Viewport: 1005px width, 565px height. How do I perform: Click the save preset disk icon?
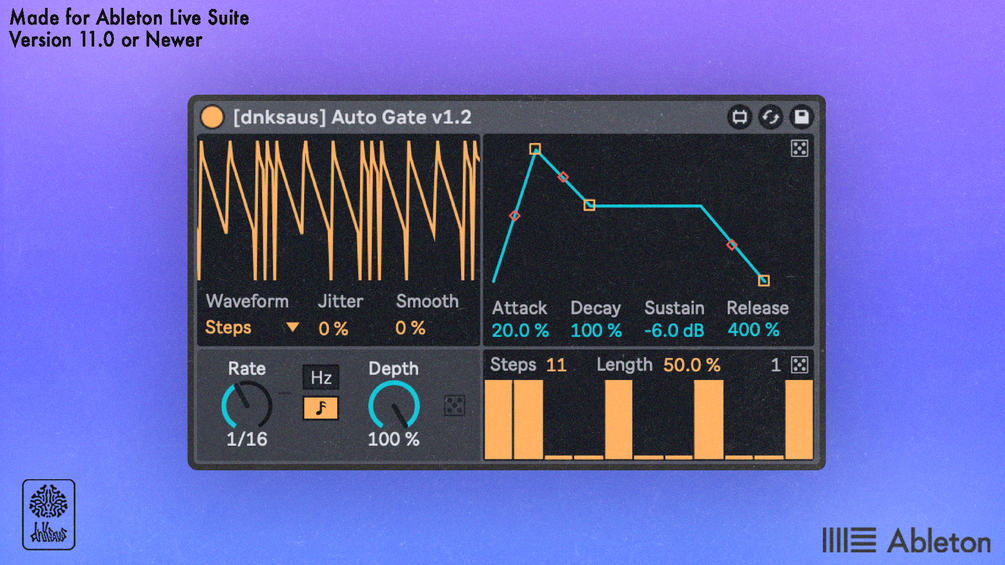(x=801, y=117)
